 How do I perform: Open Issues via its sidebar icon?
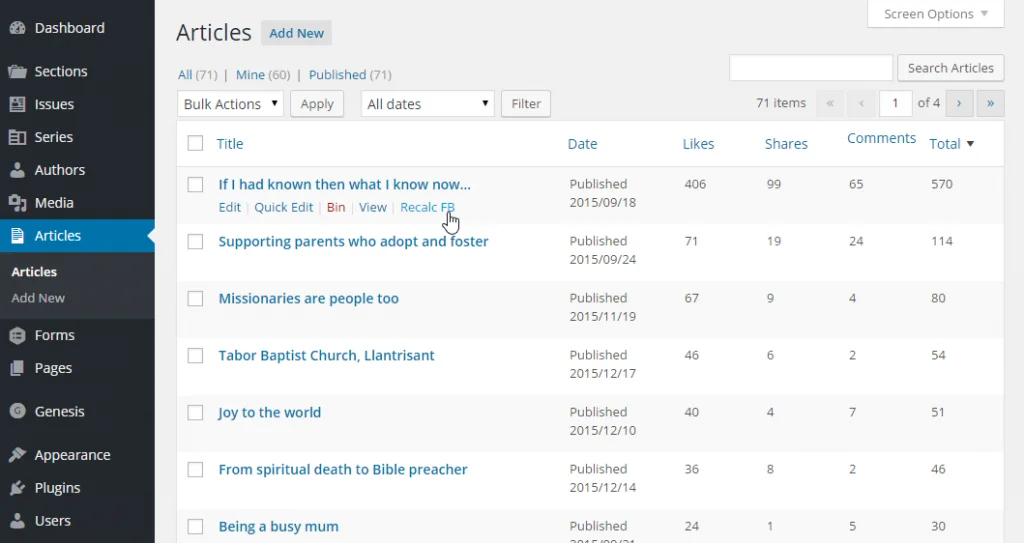17,104
